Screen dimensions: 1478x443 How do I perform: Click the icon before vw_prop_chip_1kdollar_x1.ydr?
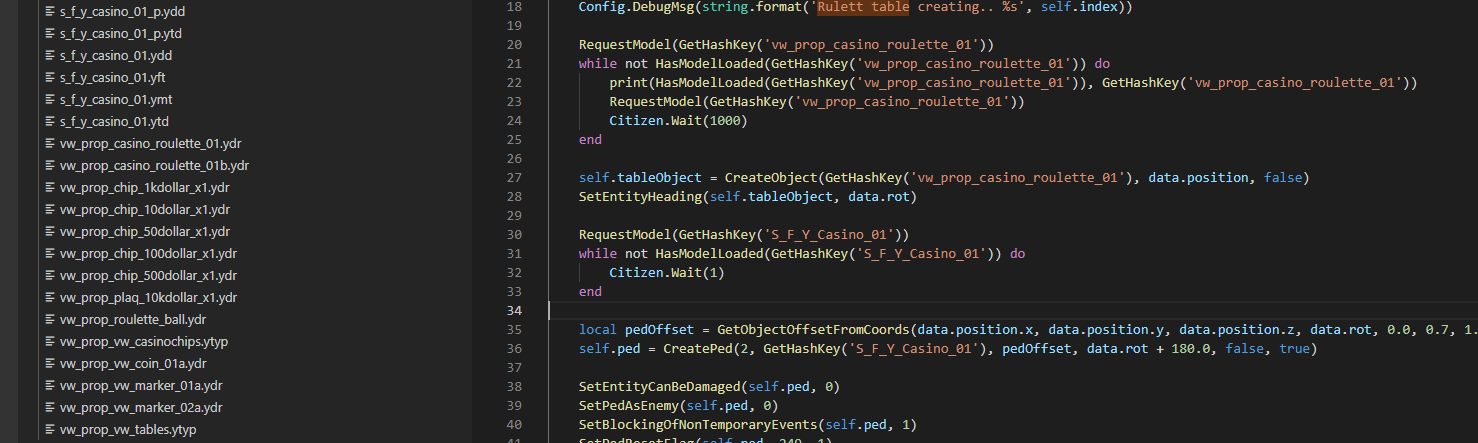point(50,188)
